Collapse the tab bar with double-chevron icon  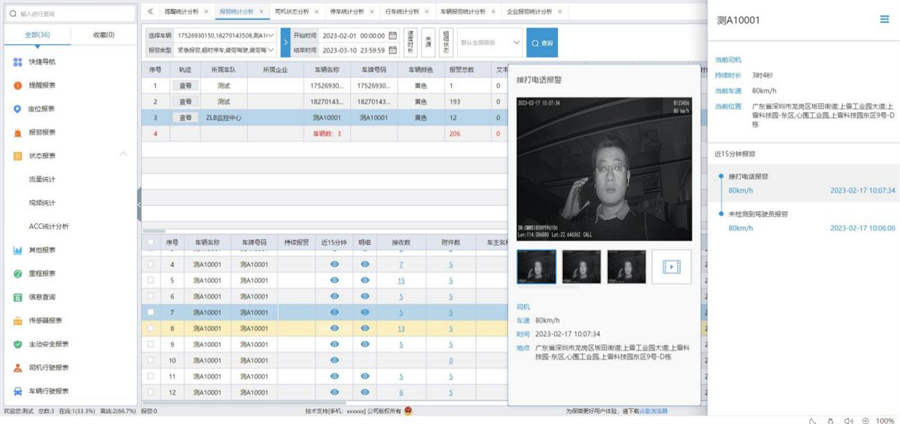coord(150,11)
